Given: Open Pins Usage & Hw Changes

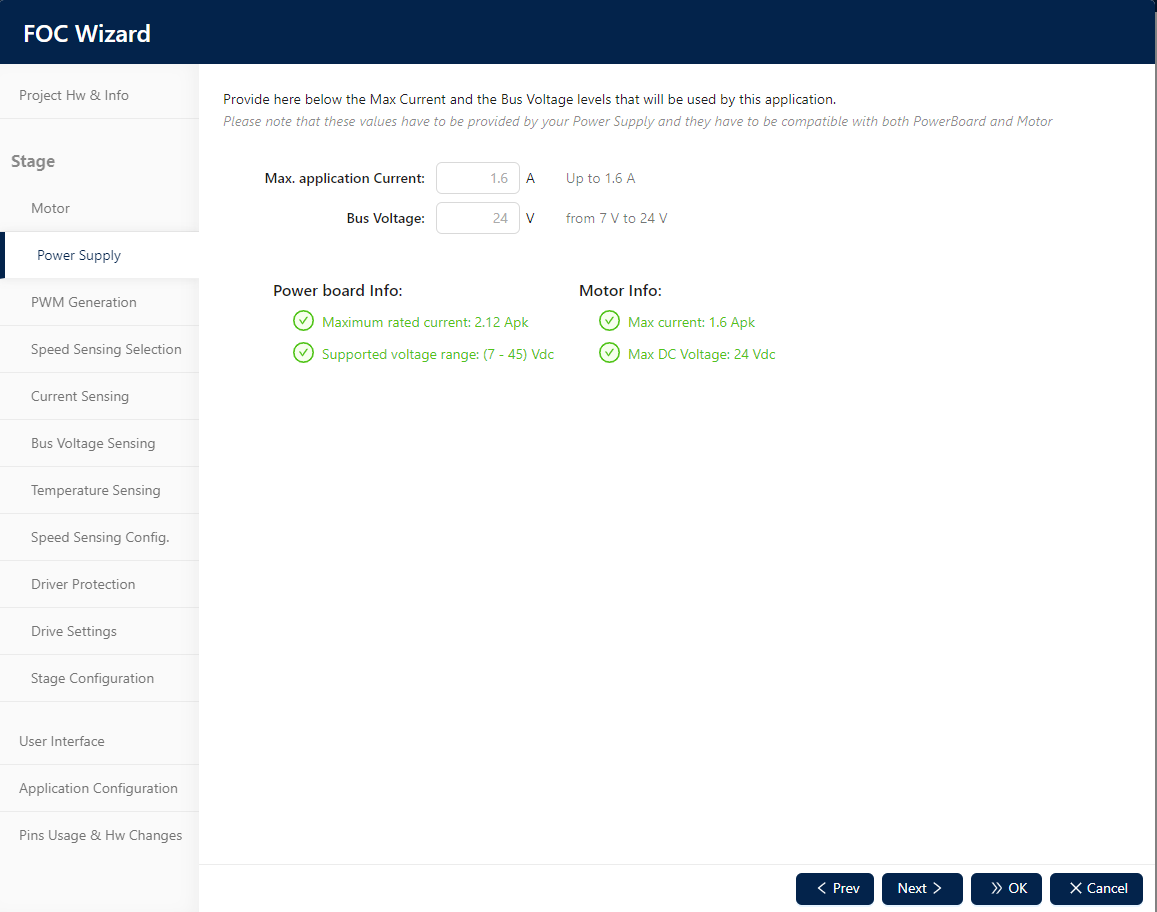Looking at the screenshot, I should click(x=99, y=835).
